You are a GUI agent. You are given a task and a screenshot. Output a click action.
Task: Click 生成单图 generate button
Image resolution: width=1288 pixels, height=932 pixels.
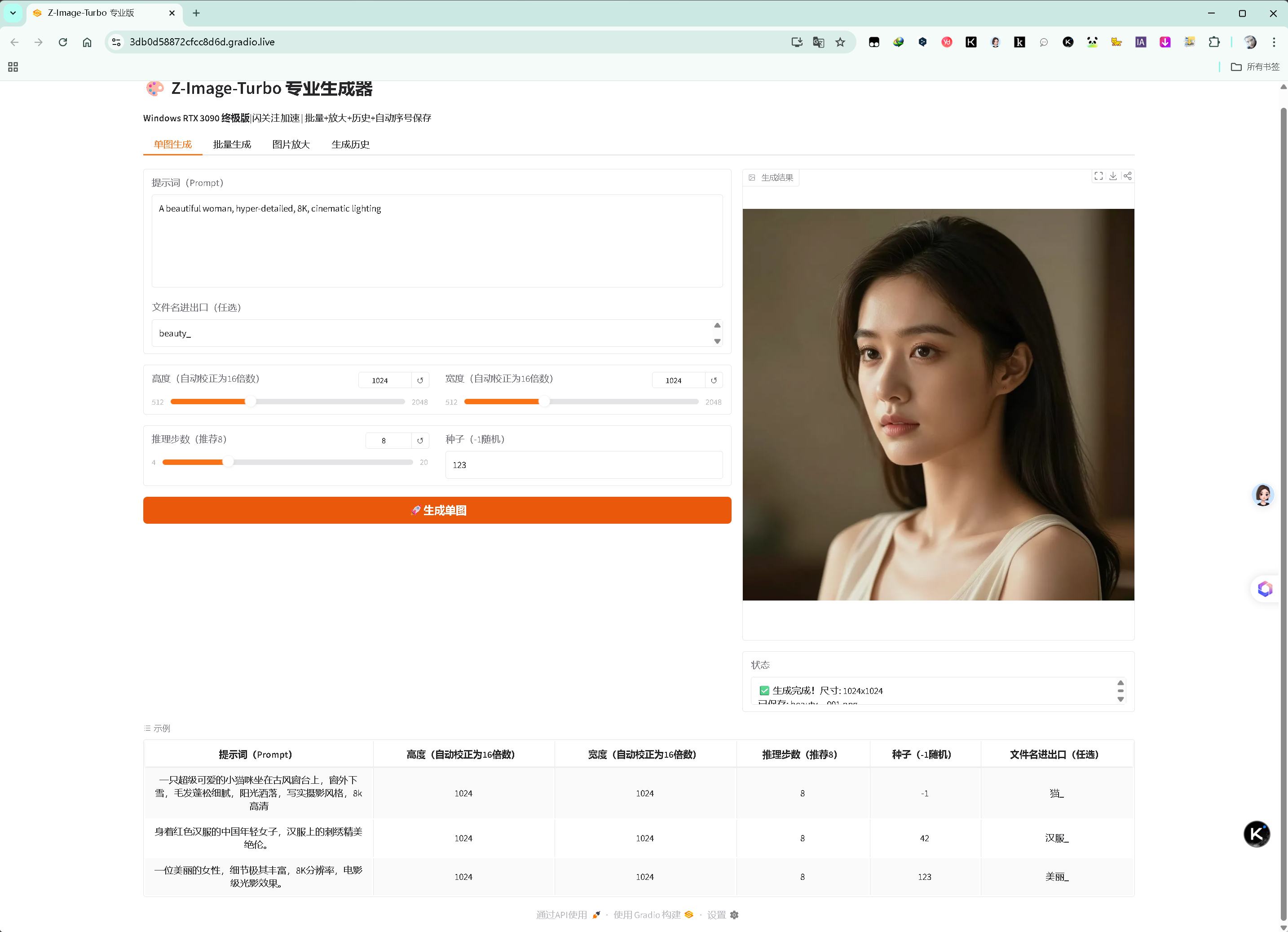[437, 510]
